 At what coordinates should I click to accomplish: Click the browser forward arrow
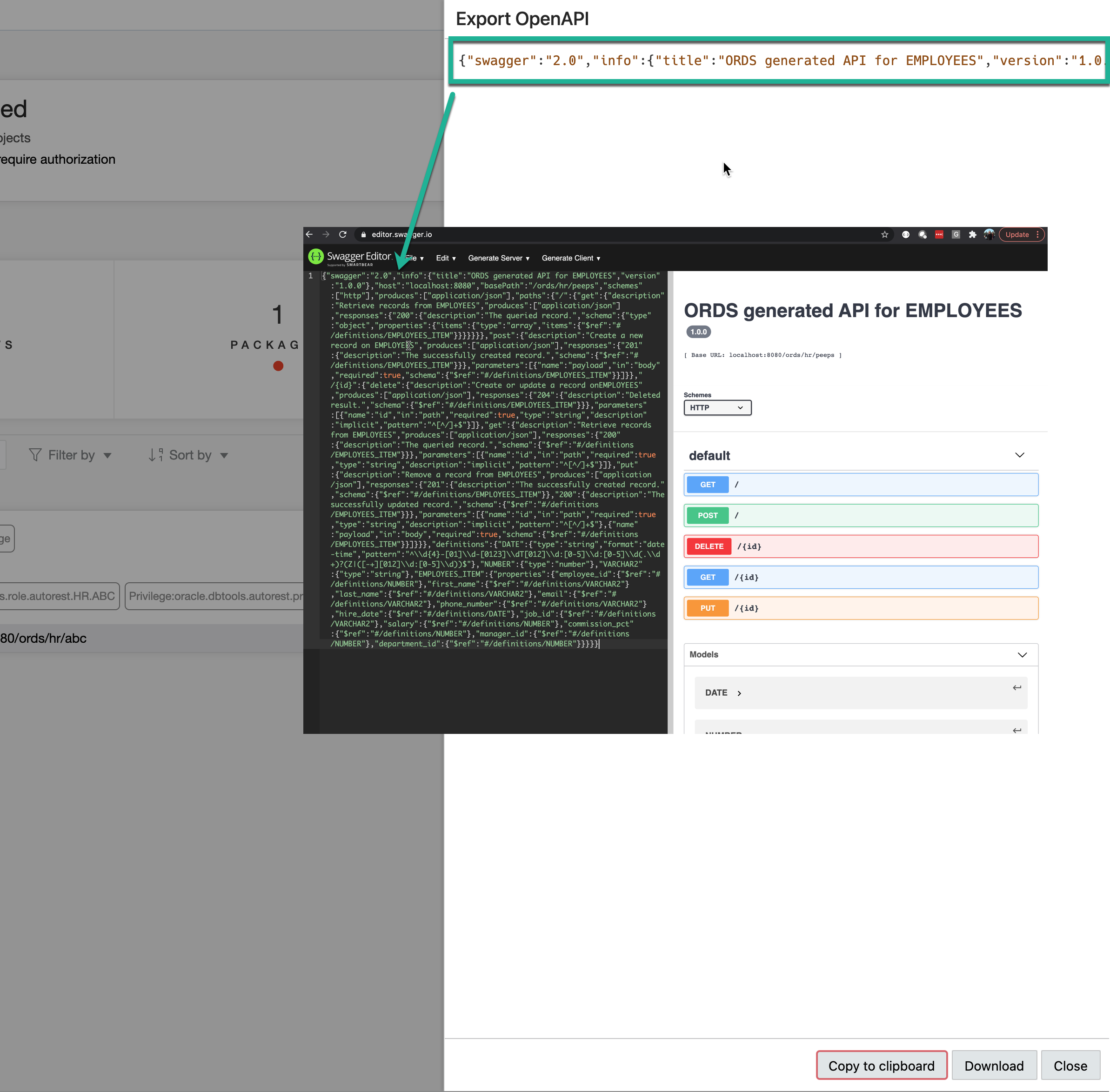coord(326,234)
